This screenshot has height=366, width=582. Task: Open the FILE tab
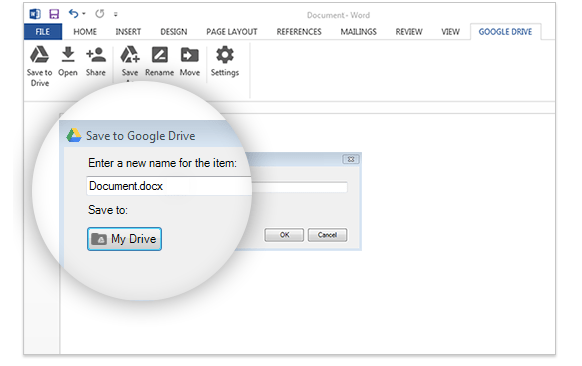(x=43, y=32)
